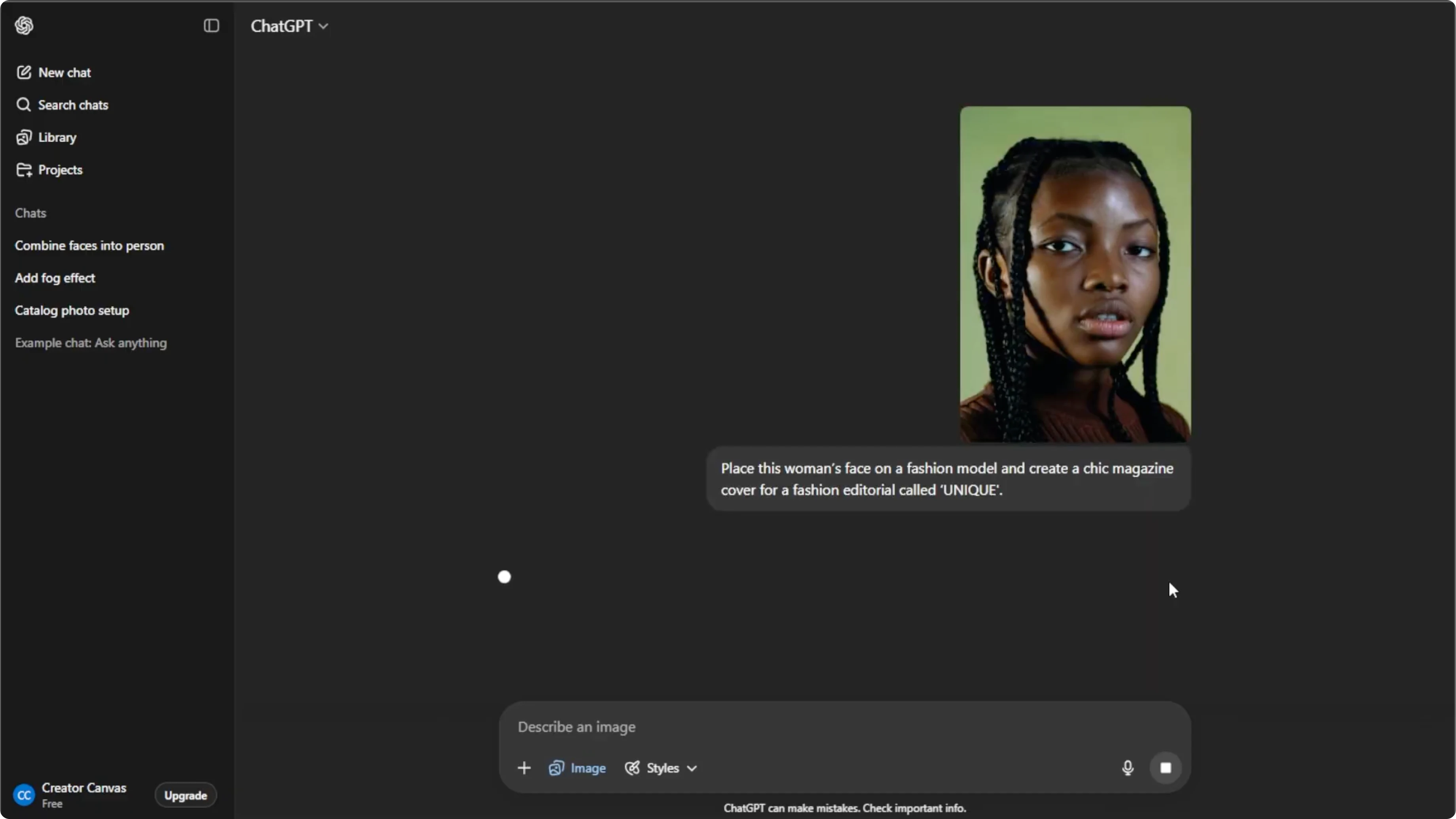This screenshot has width=1456, height=819.
Task: Click the user message about 'UNIQUE' magazine cover
Action: (948, 479)
